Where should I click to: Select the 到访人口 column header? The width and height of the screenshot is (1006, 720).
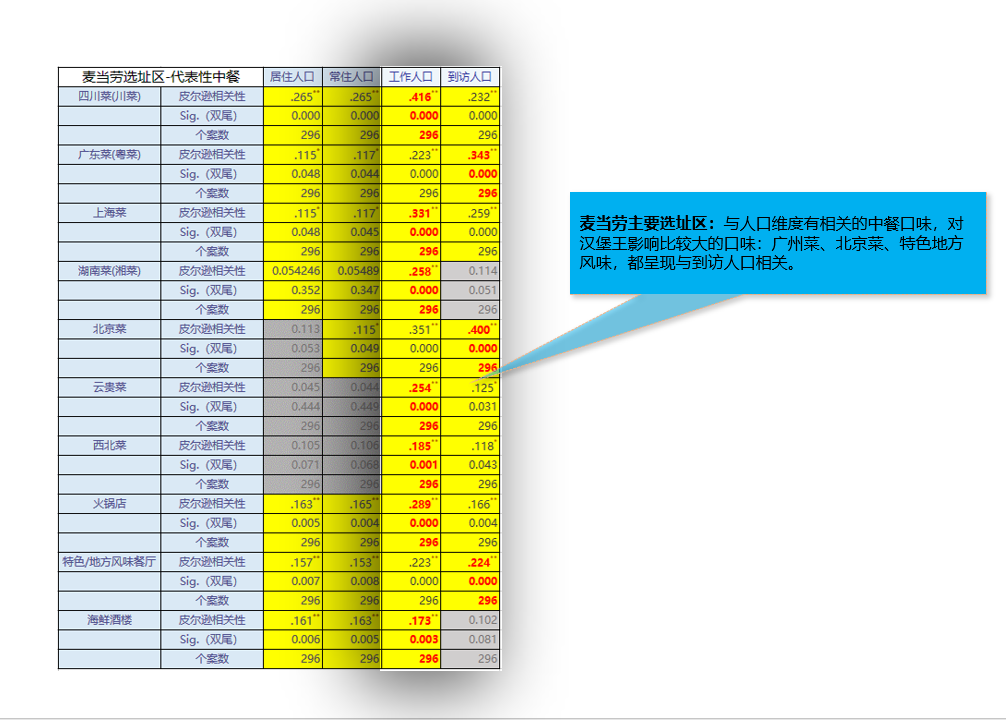click(x=470, y=77)
